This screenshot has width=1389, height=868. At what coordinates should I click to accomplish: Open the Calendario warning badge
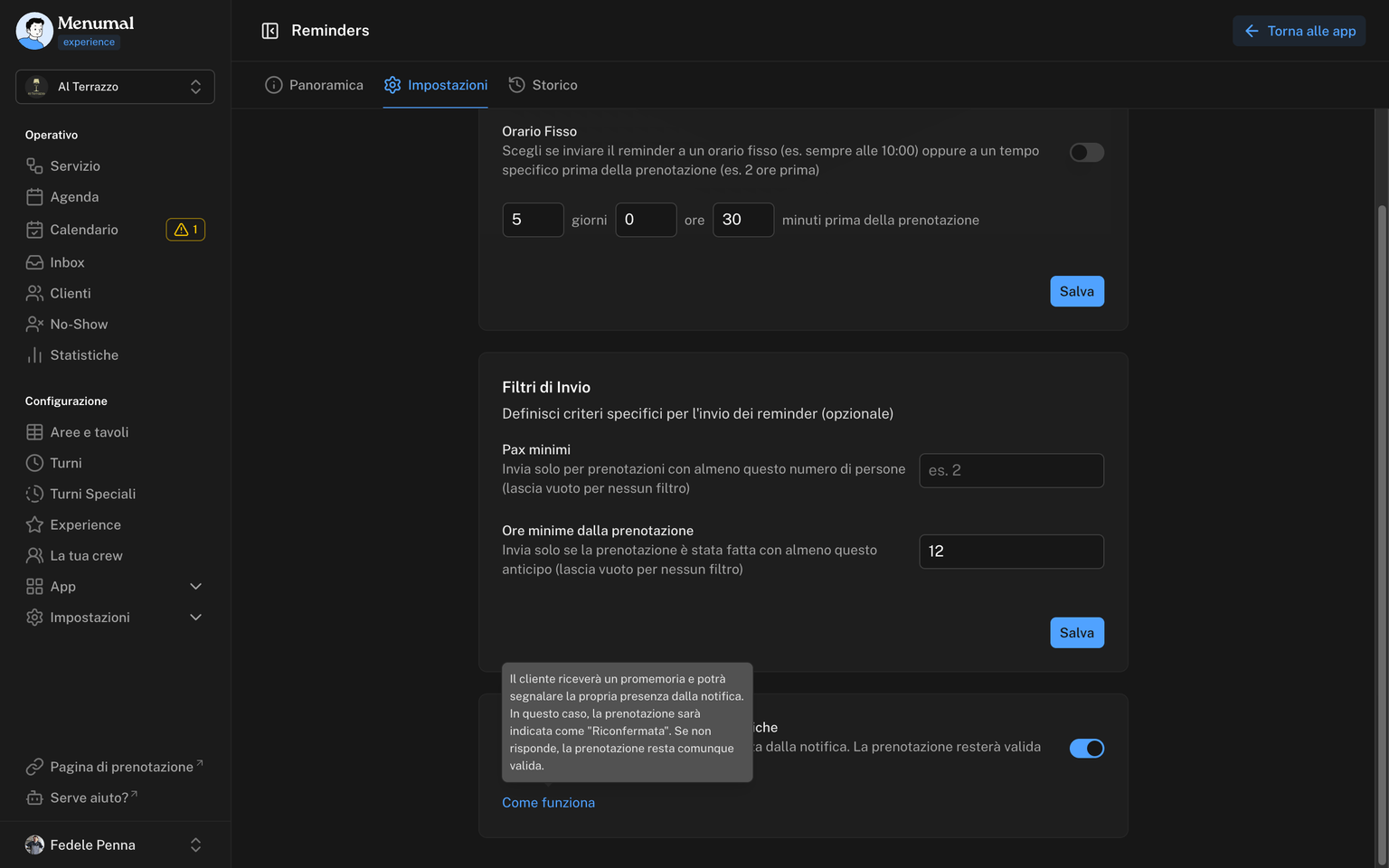[x=185, y=230]
